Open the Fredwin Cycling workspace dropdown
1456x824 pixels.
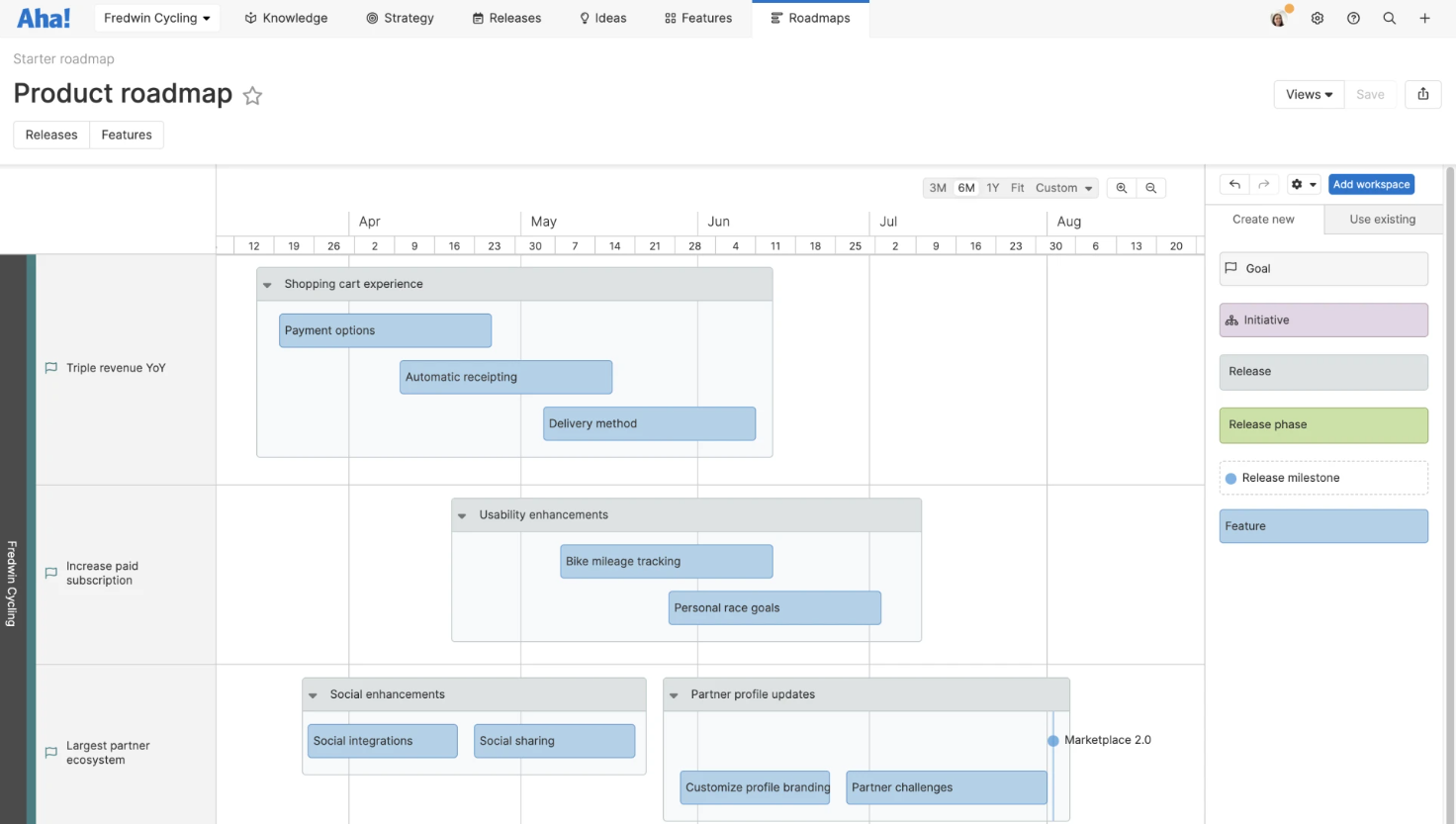156,17
